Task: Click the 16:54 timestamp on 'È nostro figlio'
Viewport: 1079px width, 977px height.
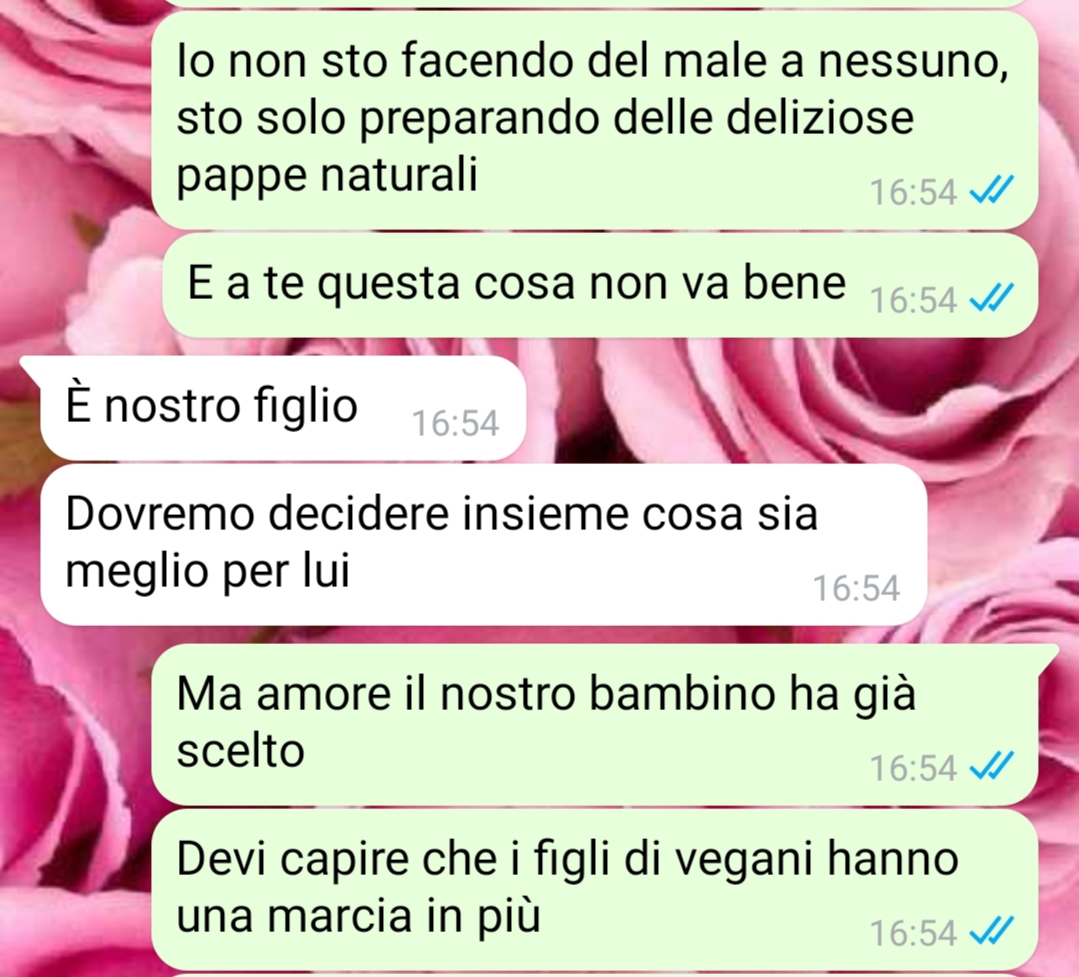Action: pyautogui.click(x=455, y=423)
